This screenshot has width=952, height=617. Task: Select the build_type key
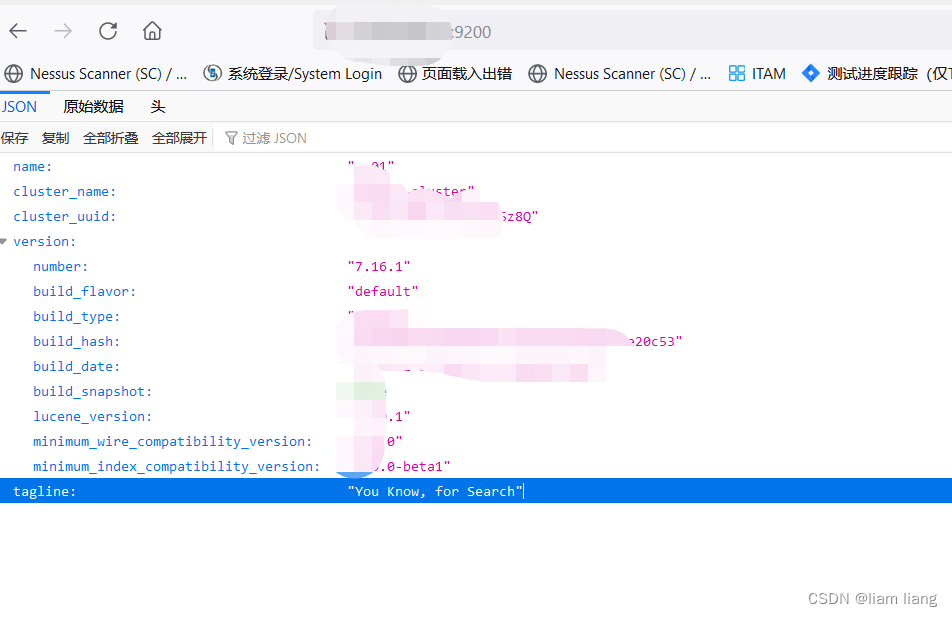76,316
